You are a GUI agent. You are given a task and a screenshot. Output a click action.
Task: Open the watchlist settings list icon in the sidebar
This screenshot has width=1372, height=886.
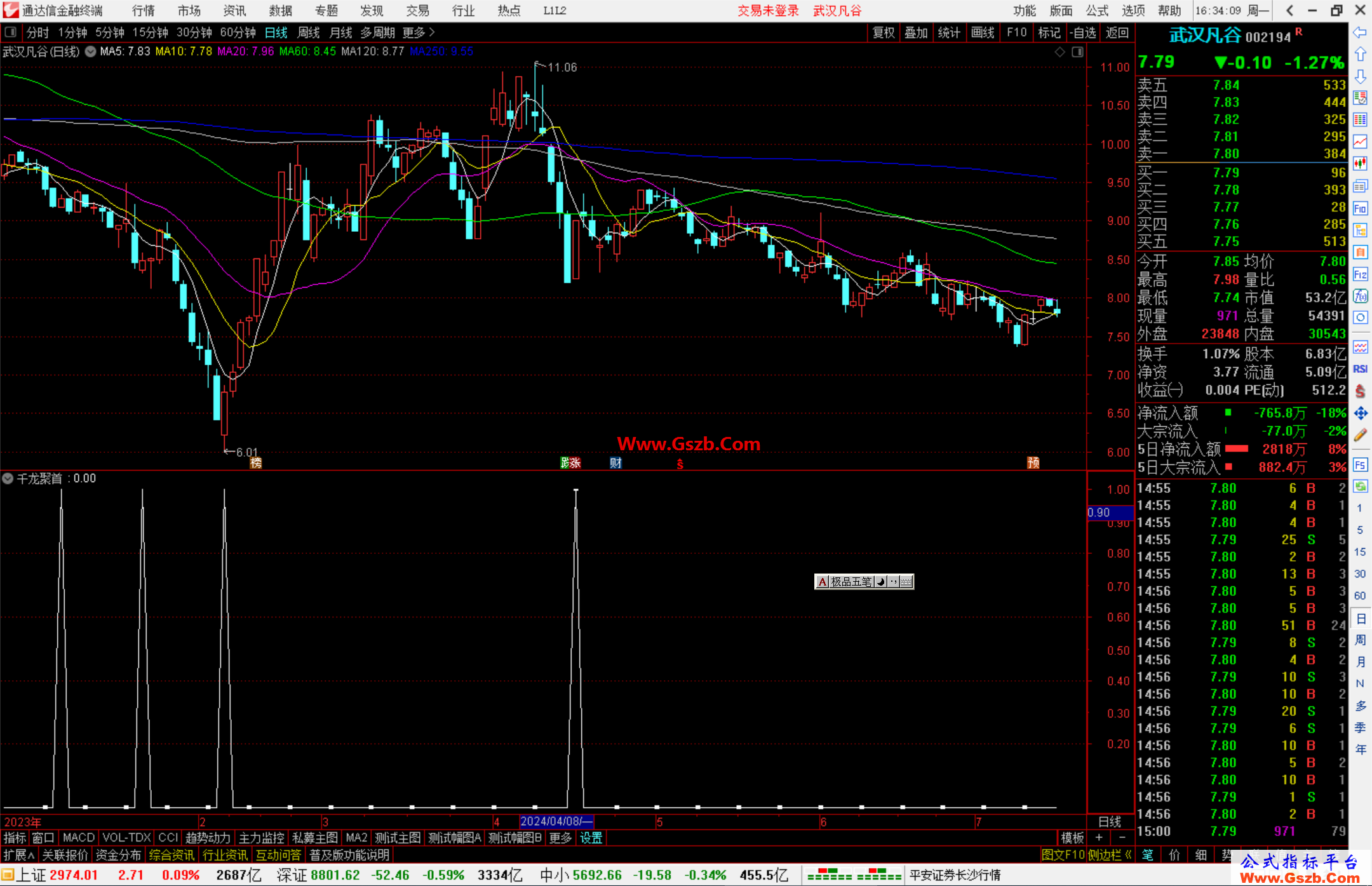tap(1360, 98)
